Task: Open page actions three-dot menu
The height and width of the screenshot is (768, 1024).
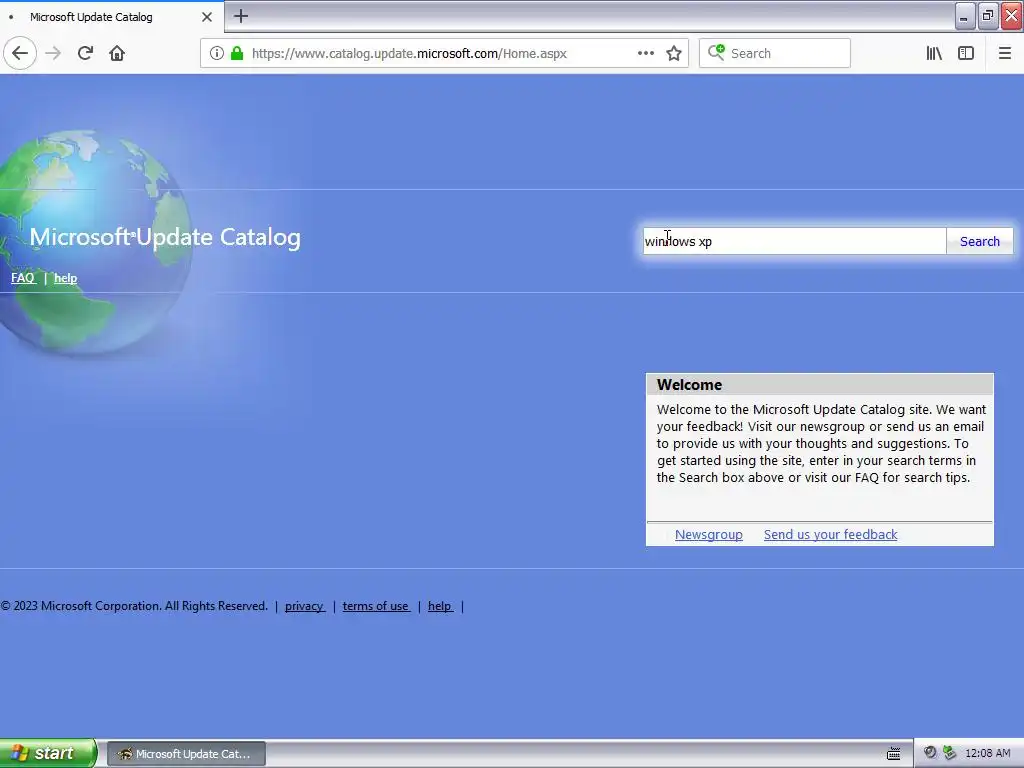Action: click(x=646, y=54)
